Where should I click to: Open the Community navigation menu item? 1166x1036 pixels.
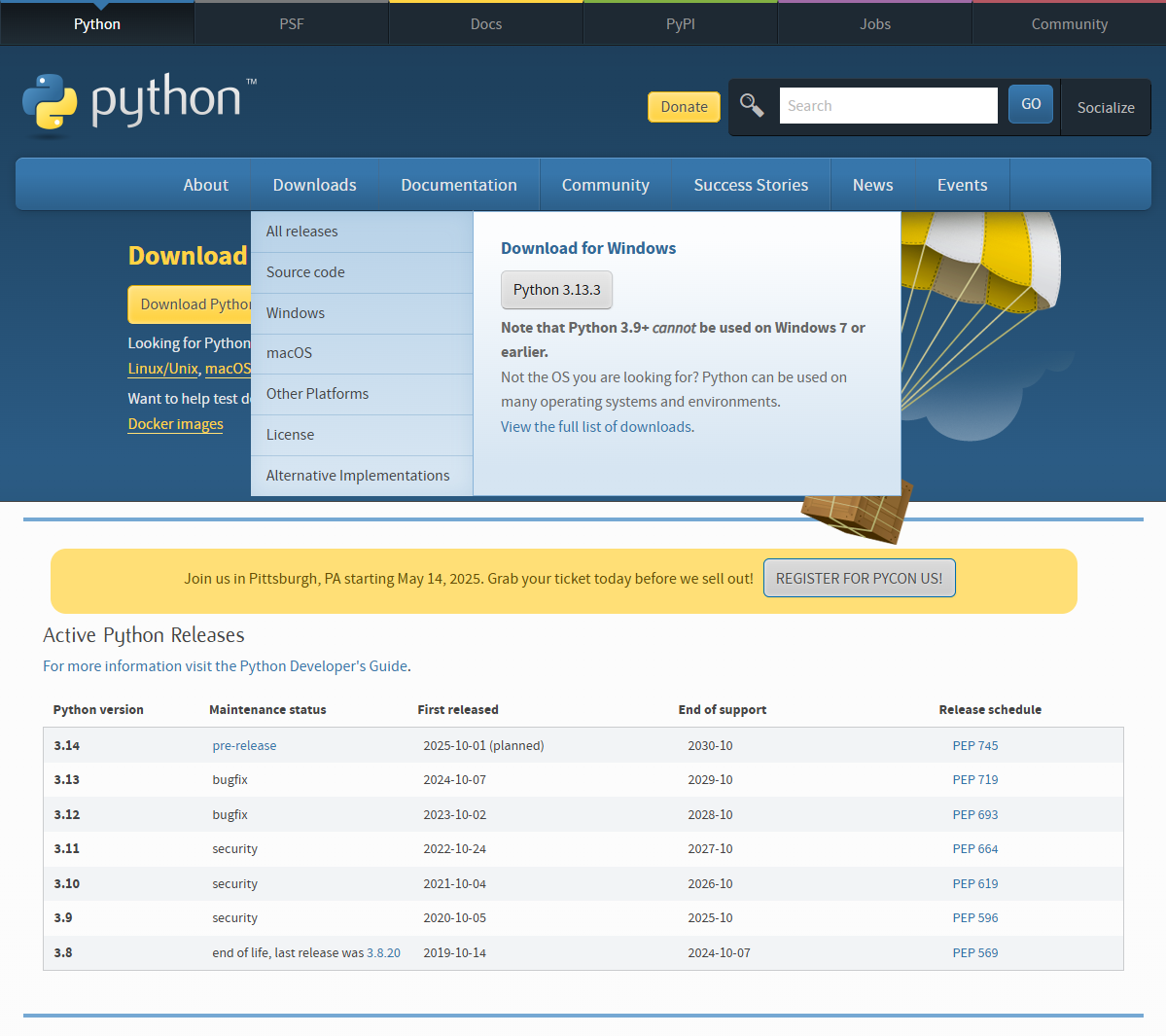point(605,185)
